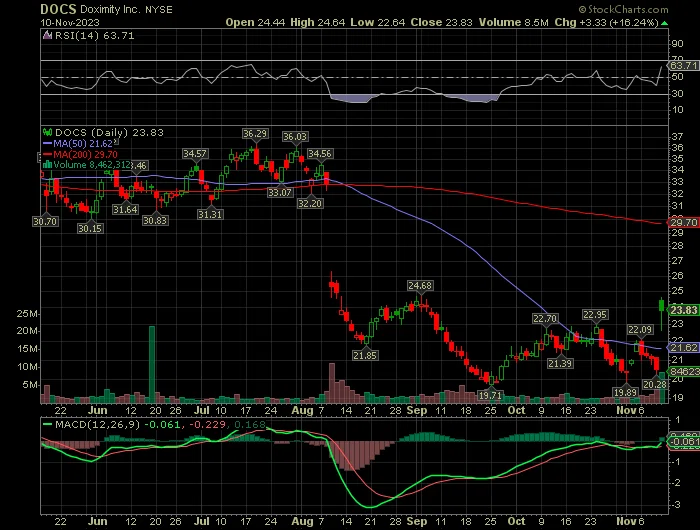Click the 5M volume axis label

click(x=30, y=384)
